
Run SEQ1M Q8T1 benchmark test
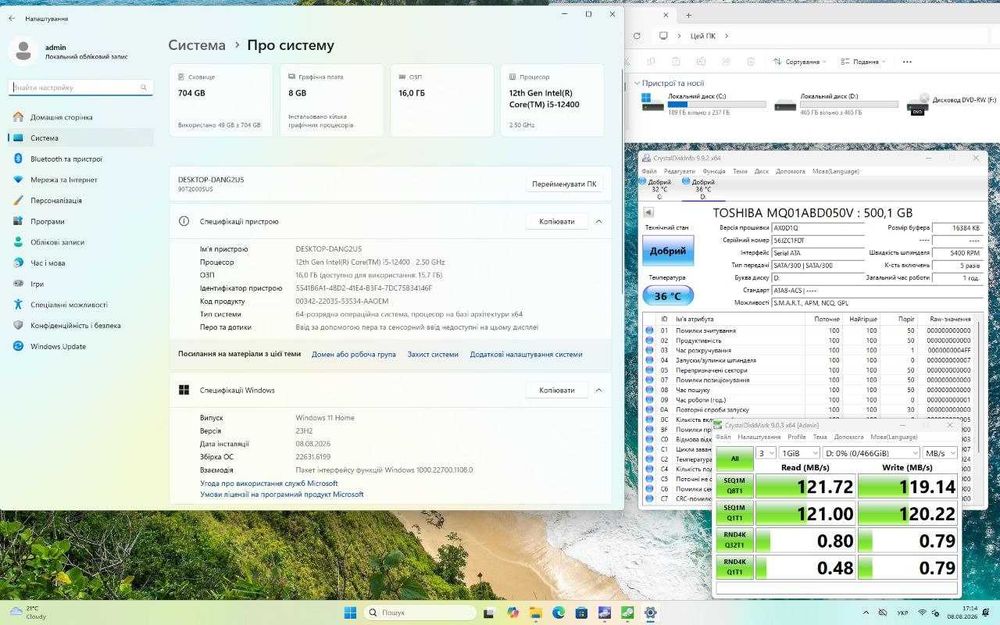pos(735,486)
